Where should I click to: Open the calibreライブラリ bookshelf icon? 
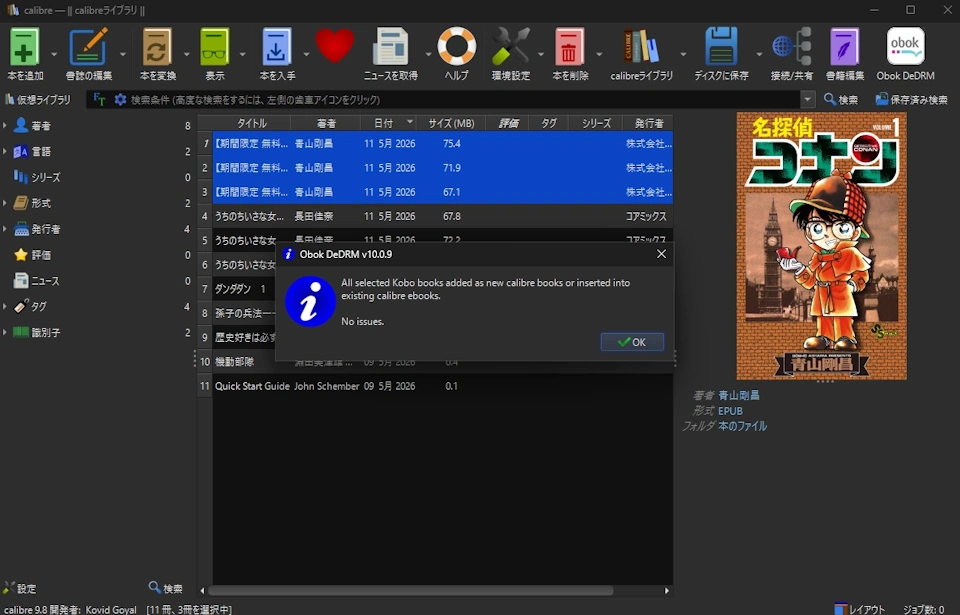[x=641, y=47]
